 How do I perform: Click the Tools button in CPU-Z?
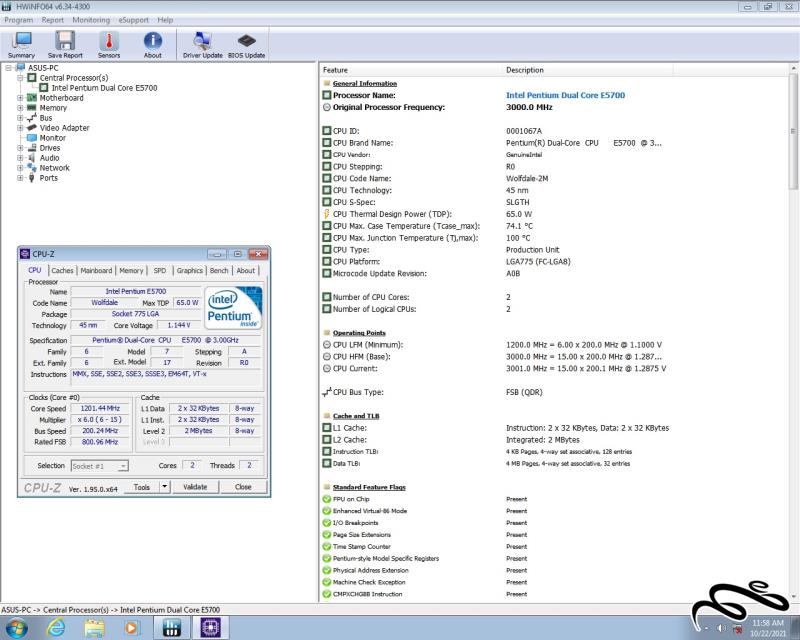click(141, 487)
